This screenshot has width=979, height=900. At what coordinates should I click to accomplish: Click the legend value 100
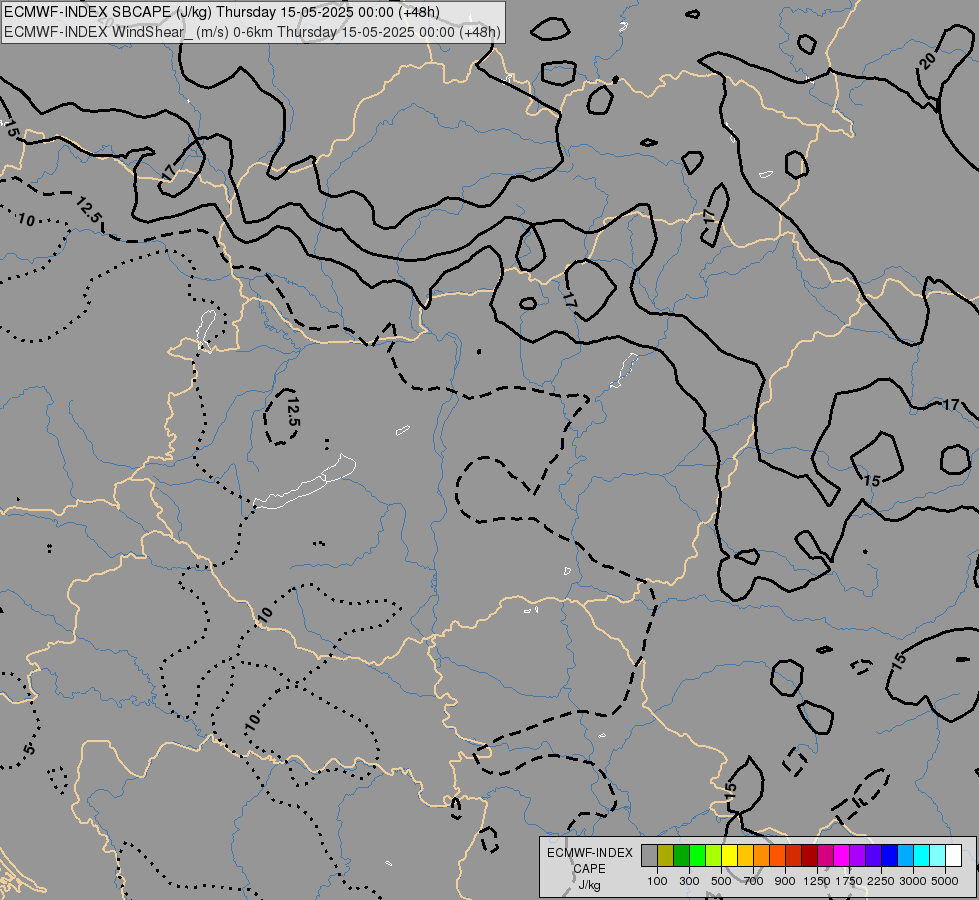657,881
